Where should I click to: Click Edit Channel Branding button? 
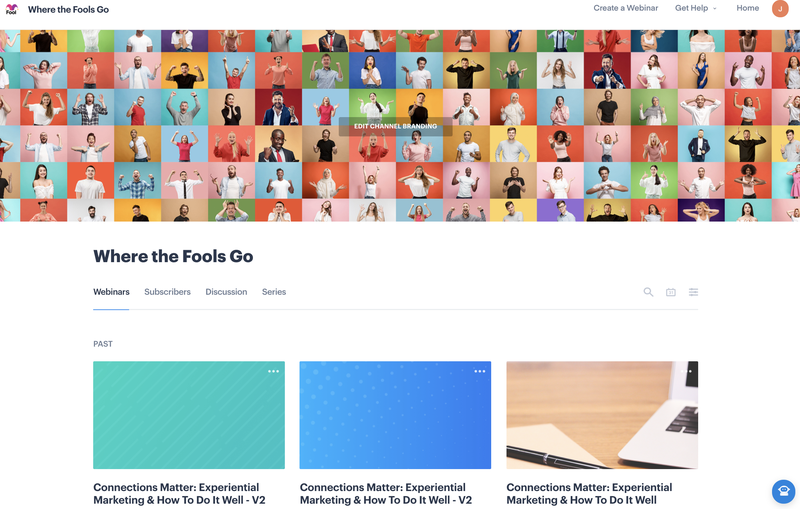(x=395, y=126)
